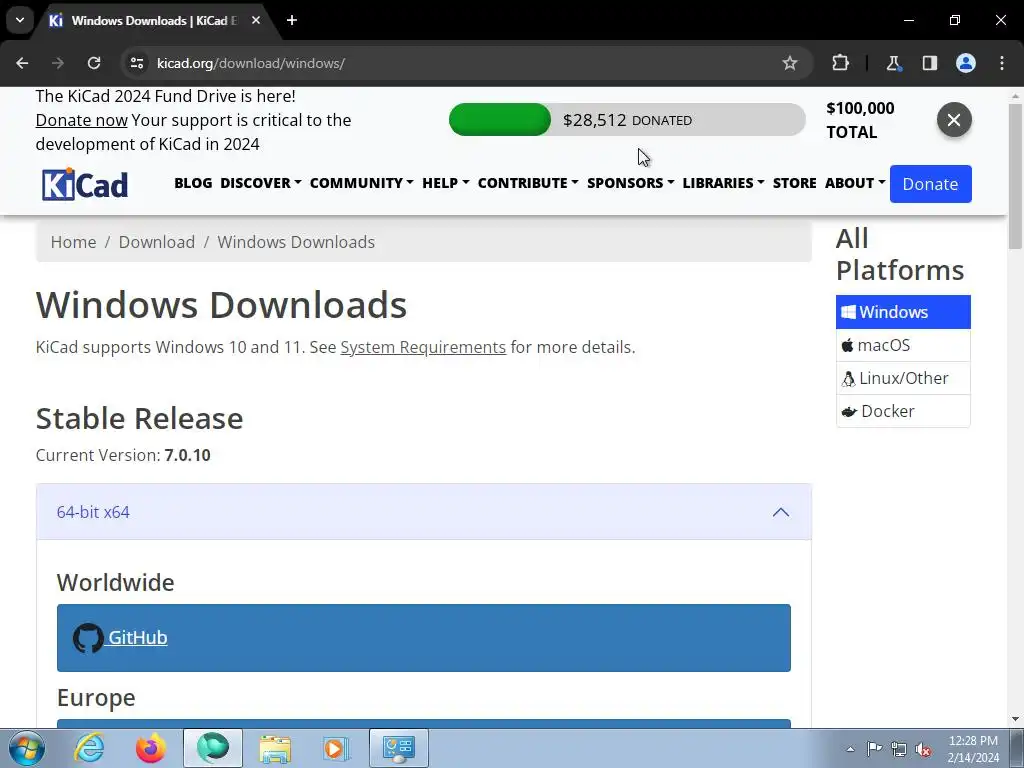1024x768 pixels.
Task: Open the Windows Start button
Action: [27, 748]
